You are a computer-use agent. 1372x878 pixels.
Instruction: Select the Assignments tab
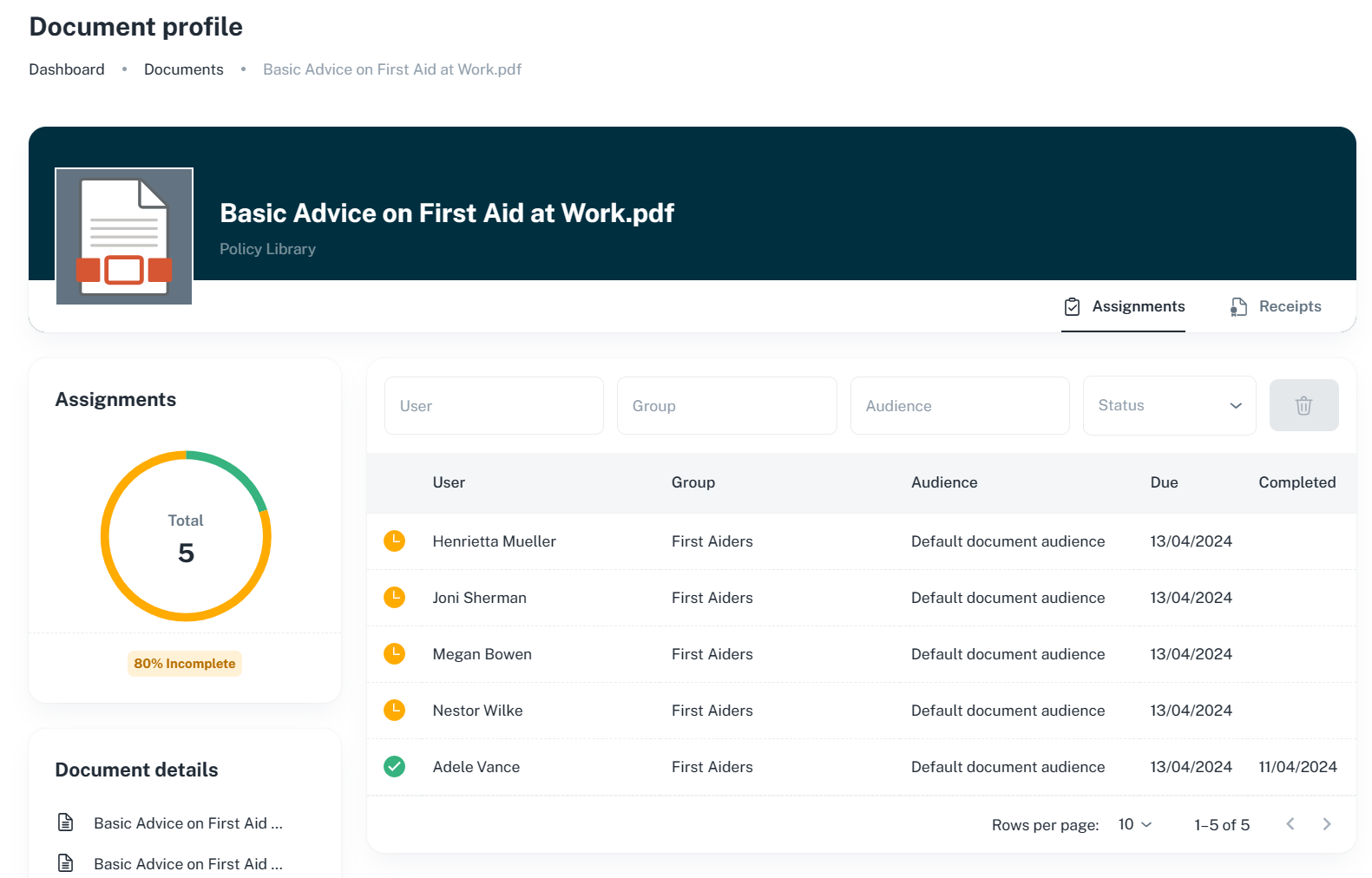click(1124, 306)
